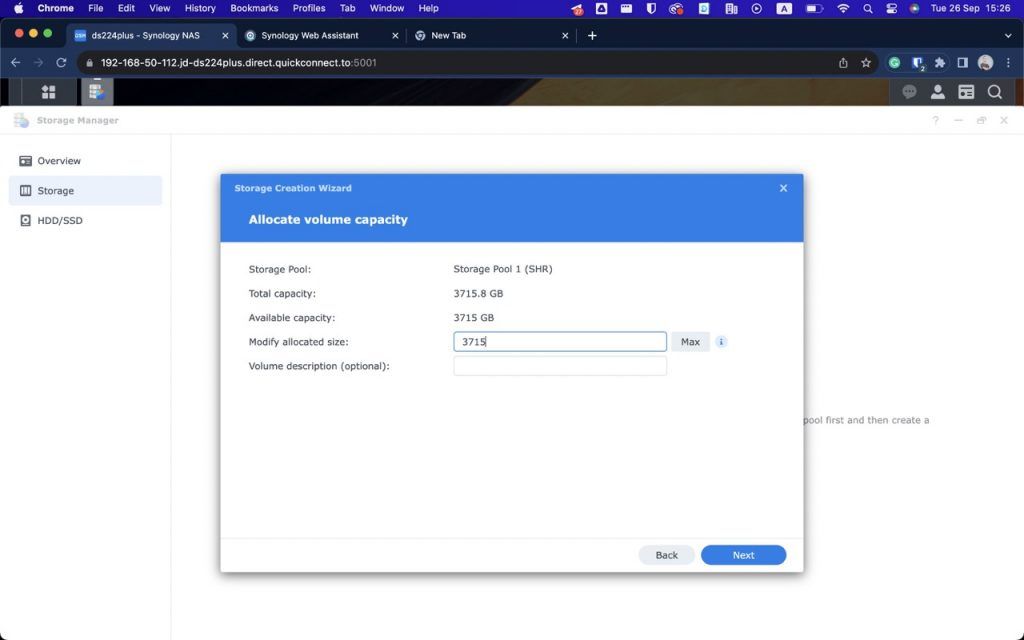Click the Bitwarden extension icon

(918, 63)
